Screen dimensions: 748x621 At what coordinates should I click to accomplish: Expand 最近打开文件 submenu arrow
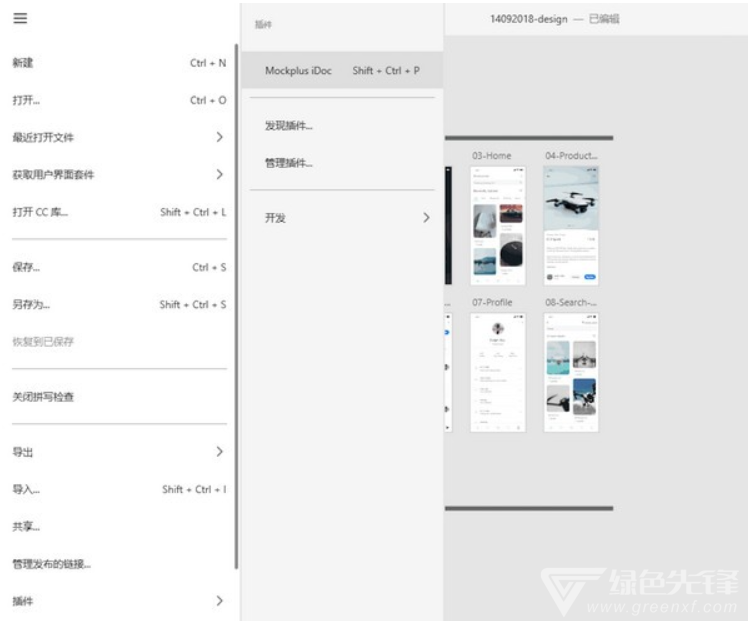click(219, 137)
